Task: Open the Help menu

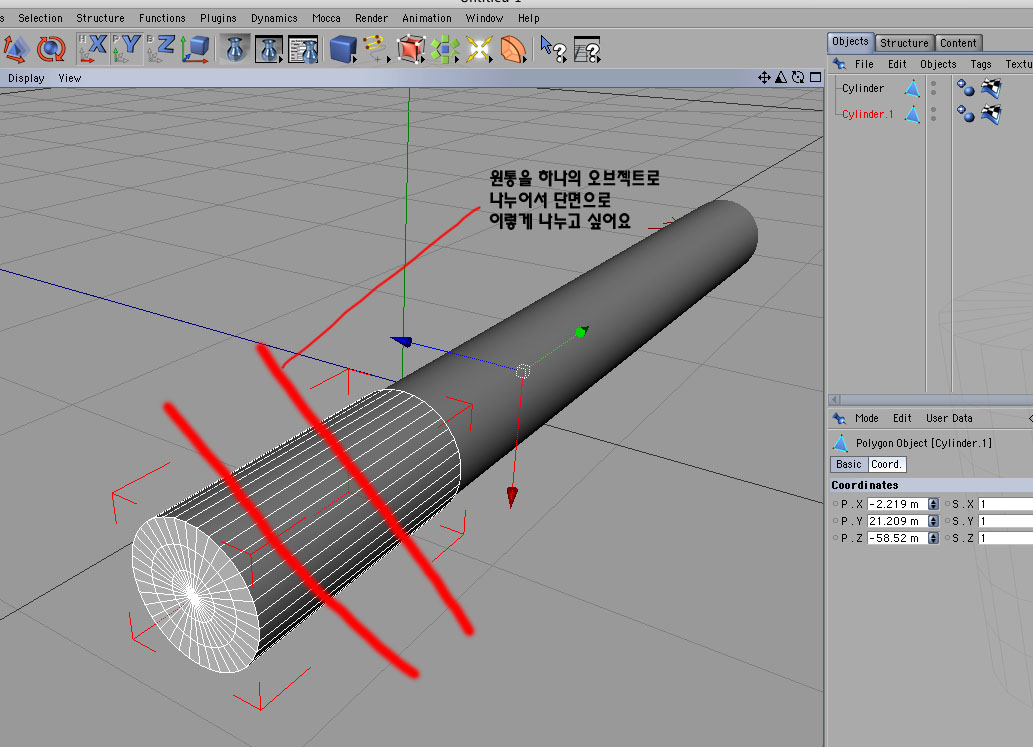Action: pyautogui.click(x=528, y=18)
